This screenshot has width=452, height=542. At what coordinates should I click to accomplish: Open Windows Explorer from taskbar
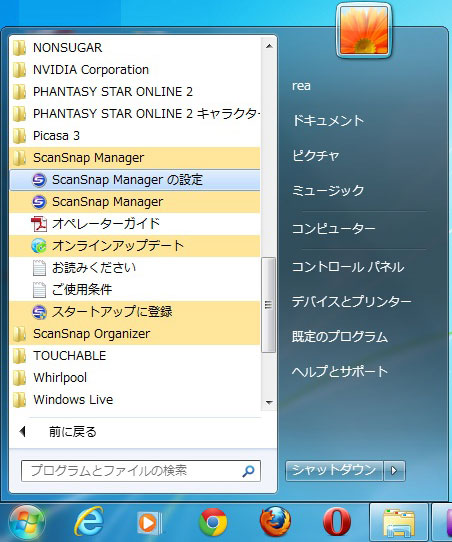pos(399,523)
